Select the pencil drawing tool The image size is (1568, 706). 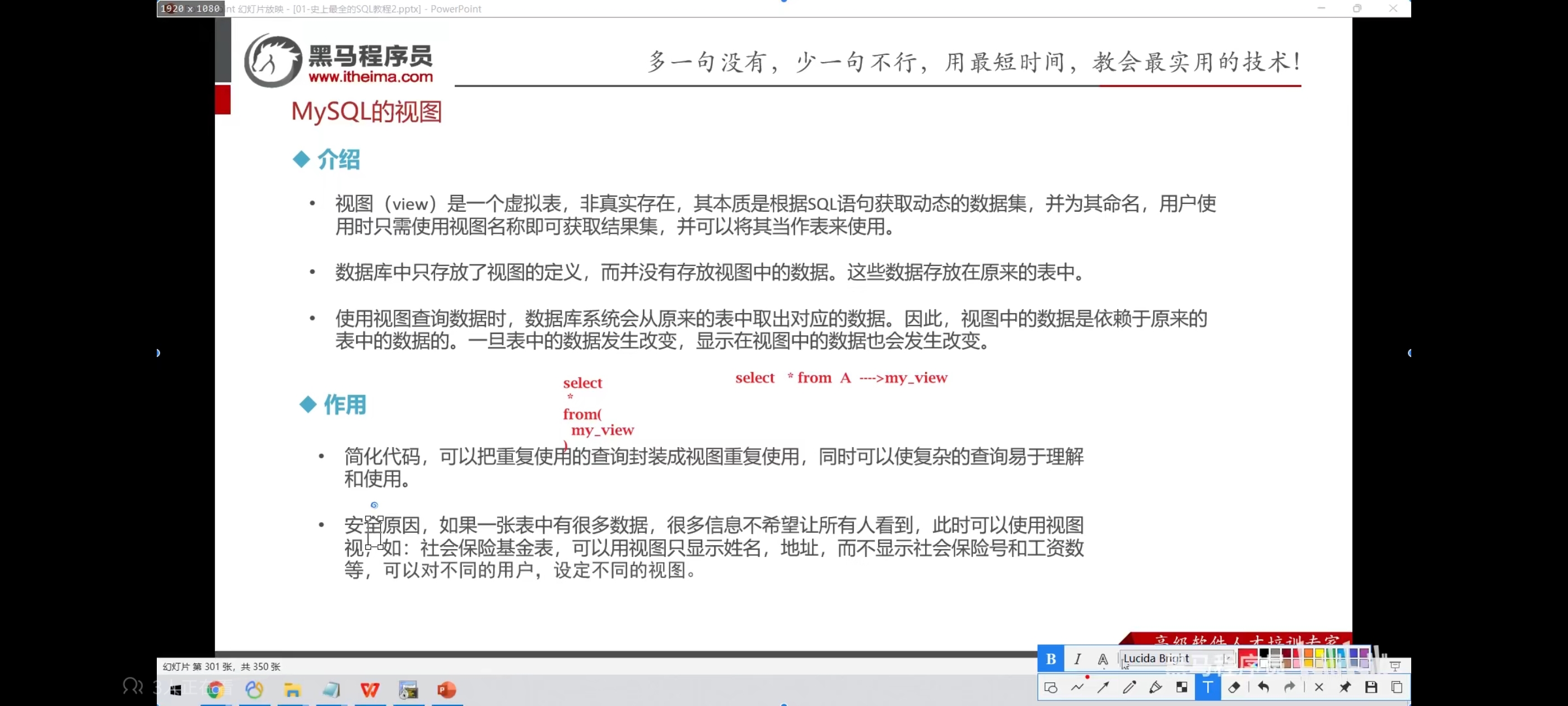pos(1129,688)
